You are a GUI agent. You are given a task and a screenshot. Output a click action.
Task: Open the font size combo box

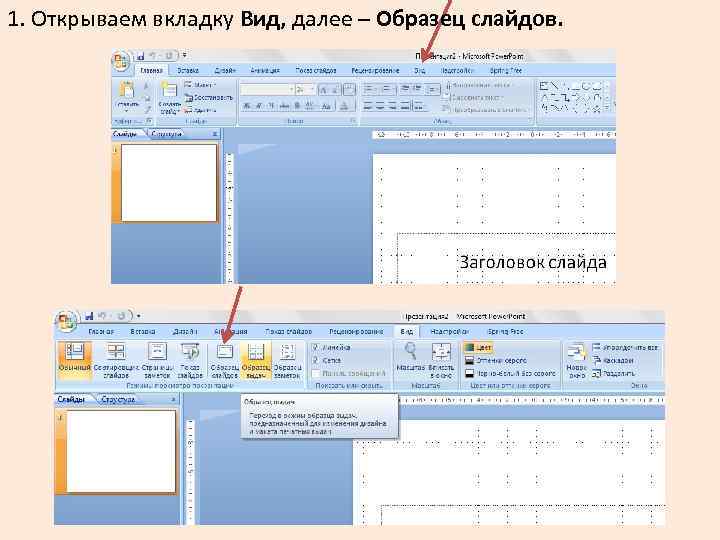click(305, 89)
